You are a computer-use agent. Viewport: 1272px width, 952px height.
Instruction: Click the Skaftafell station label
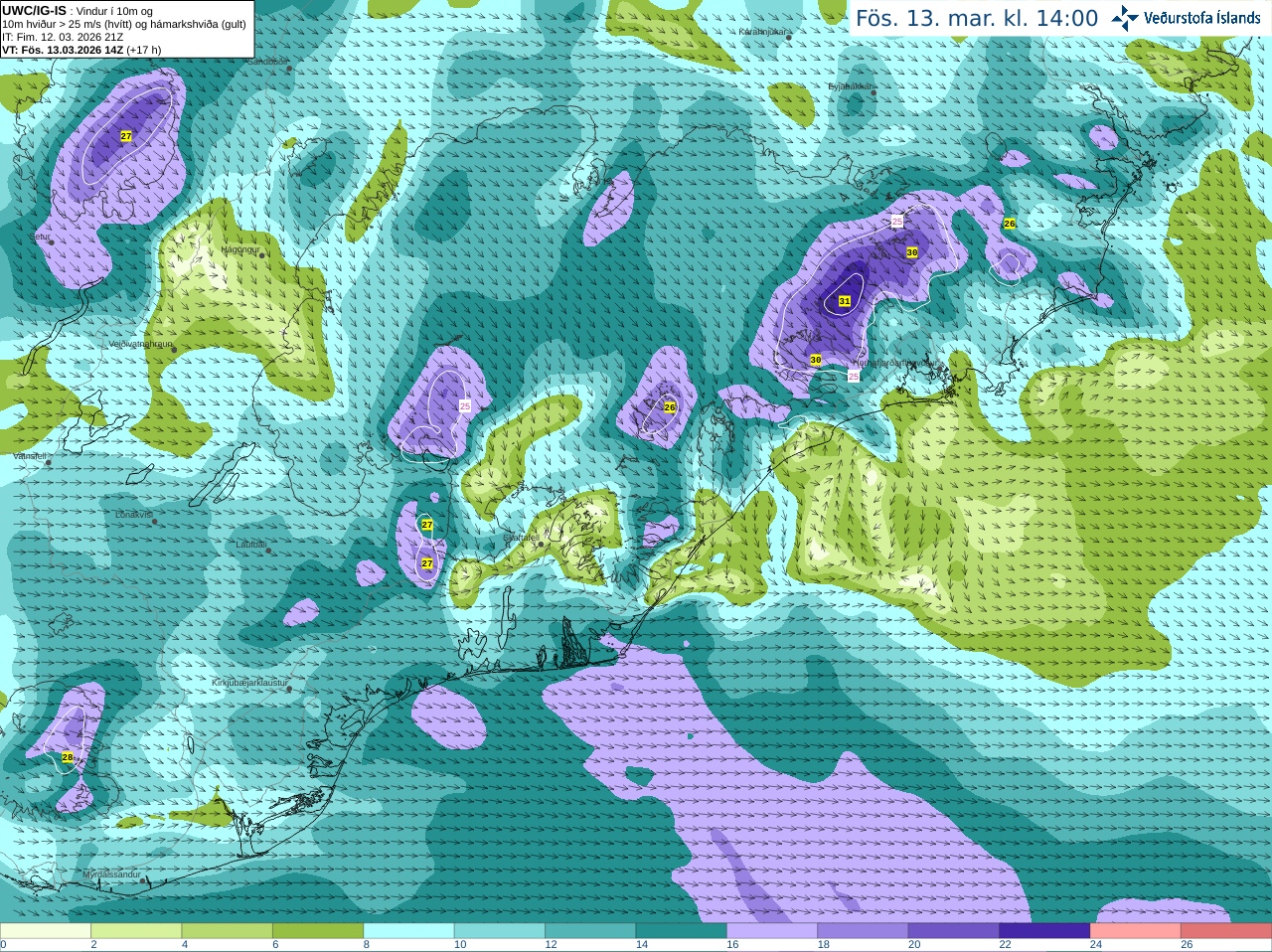click(x=521, y=538)
